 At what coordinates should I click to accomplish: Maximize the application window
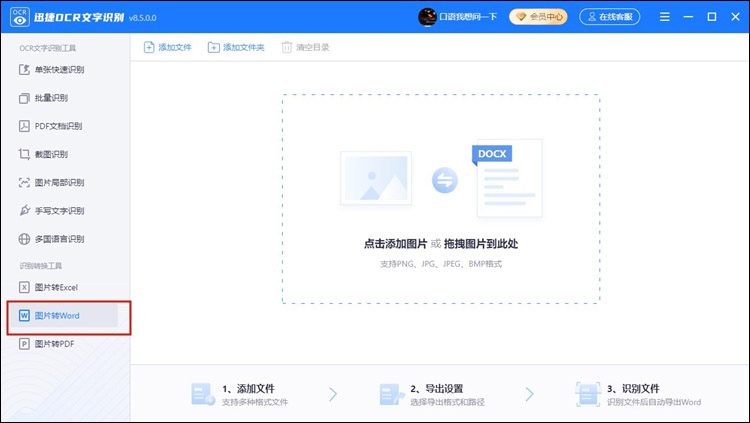[712, 17]
